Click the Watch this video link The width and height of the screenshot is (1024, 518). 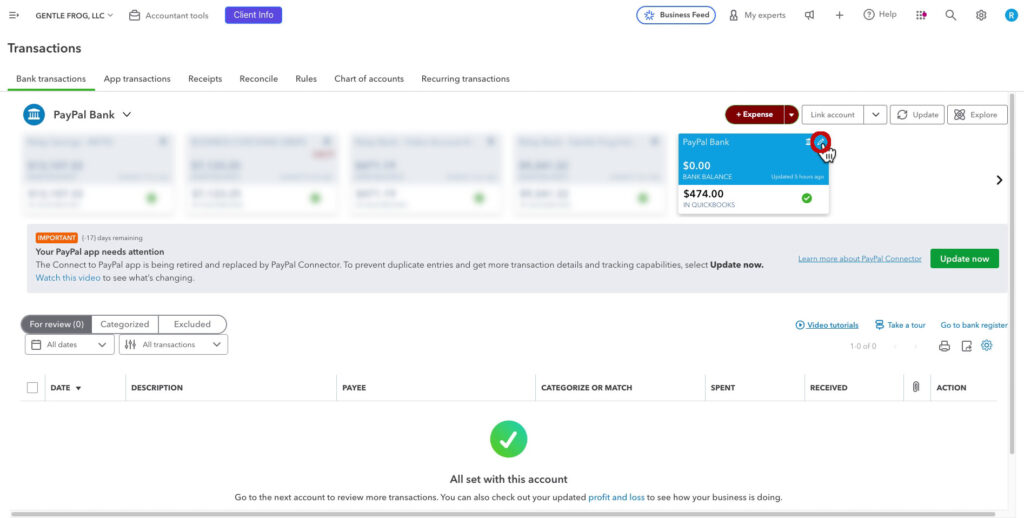pos(68,278)
